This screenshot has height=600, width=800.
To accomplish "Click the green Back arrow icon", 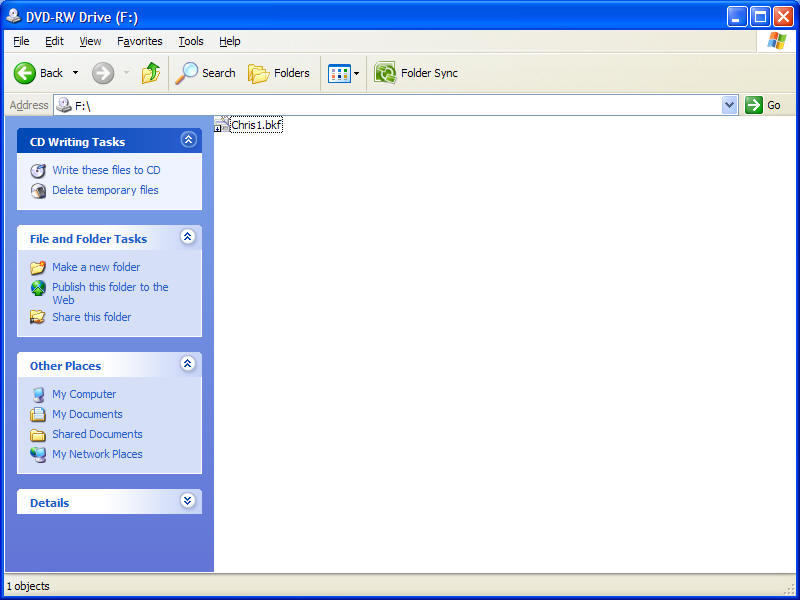I will [25, 73].
